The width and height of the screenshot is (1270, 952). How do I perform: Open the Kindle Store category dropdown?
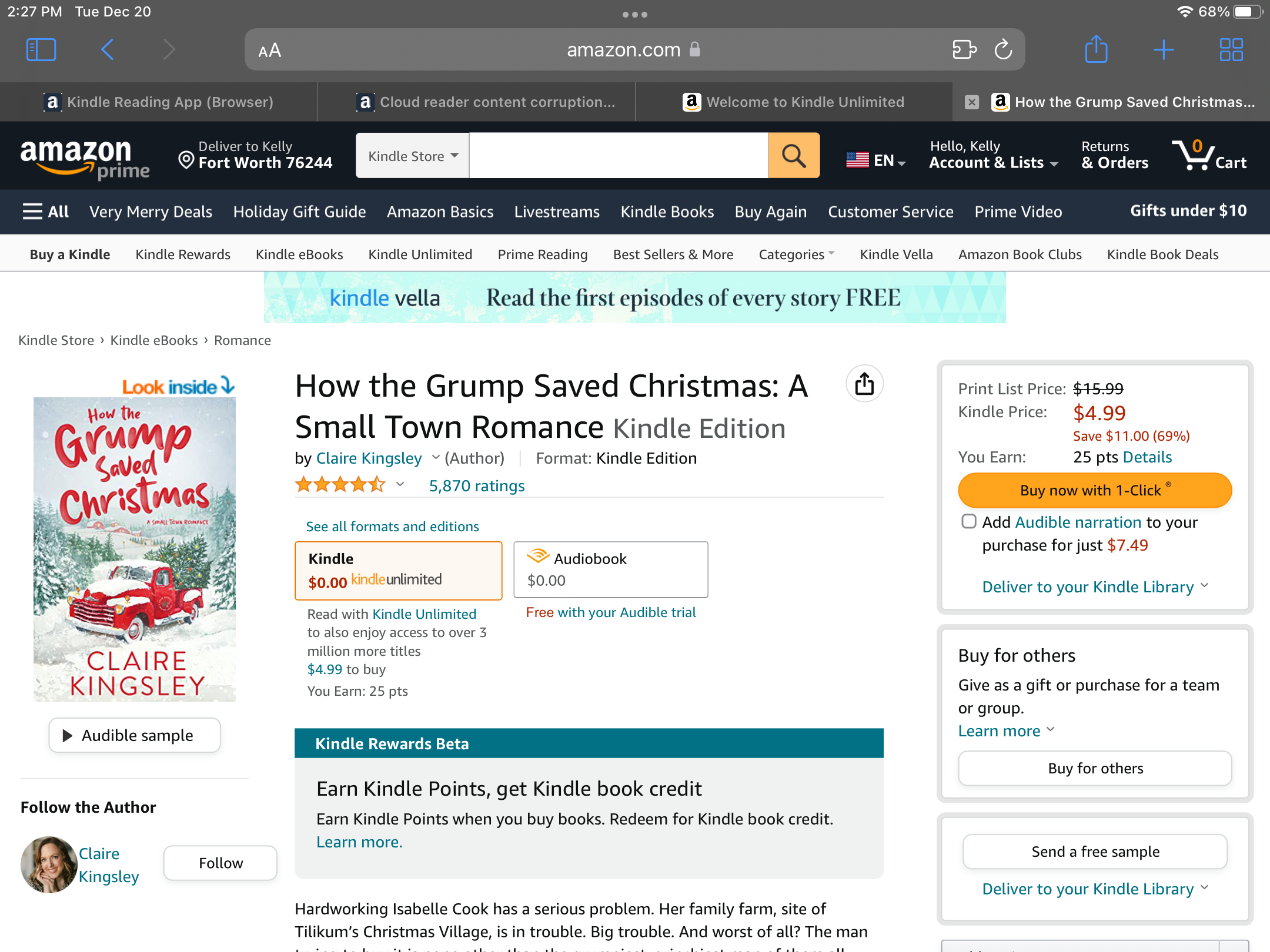(x=412, y=155)
